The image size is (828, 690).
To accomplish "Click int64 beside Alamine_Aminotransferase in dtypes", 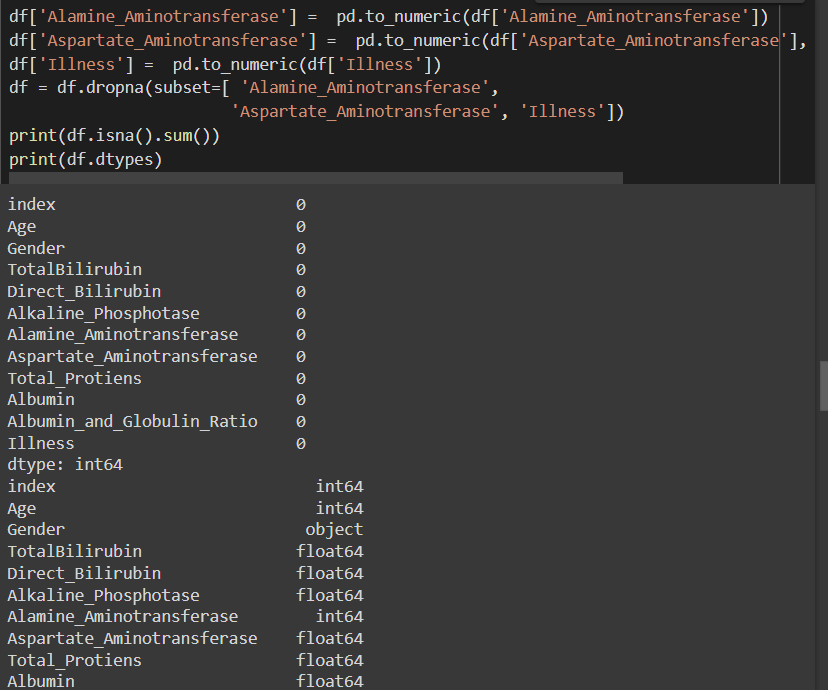I will (340, 616).
